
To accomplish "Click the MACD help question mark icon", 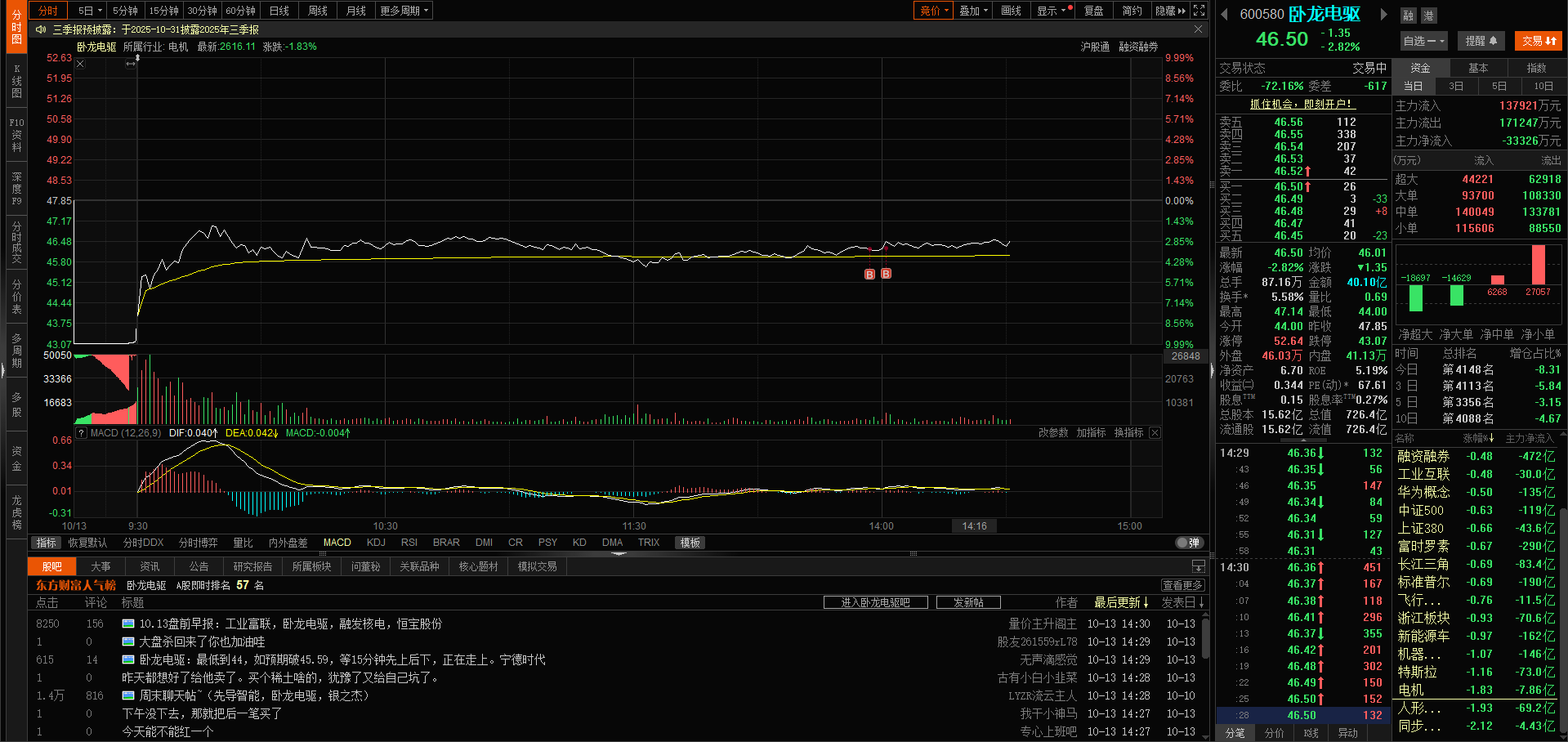I will click(x=81, y=433).
